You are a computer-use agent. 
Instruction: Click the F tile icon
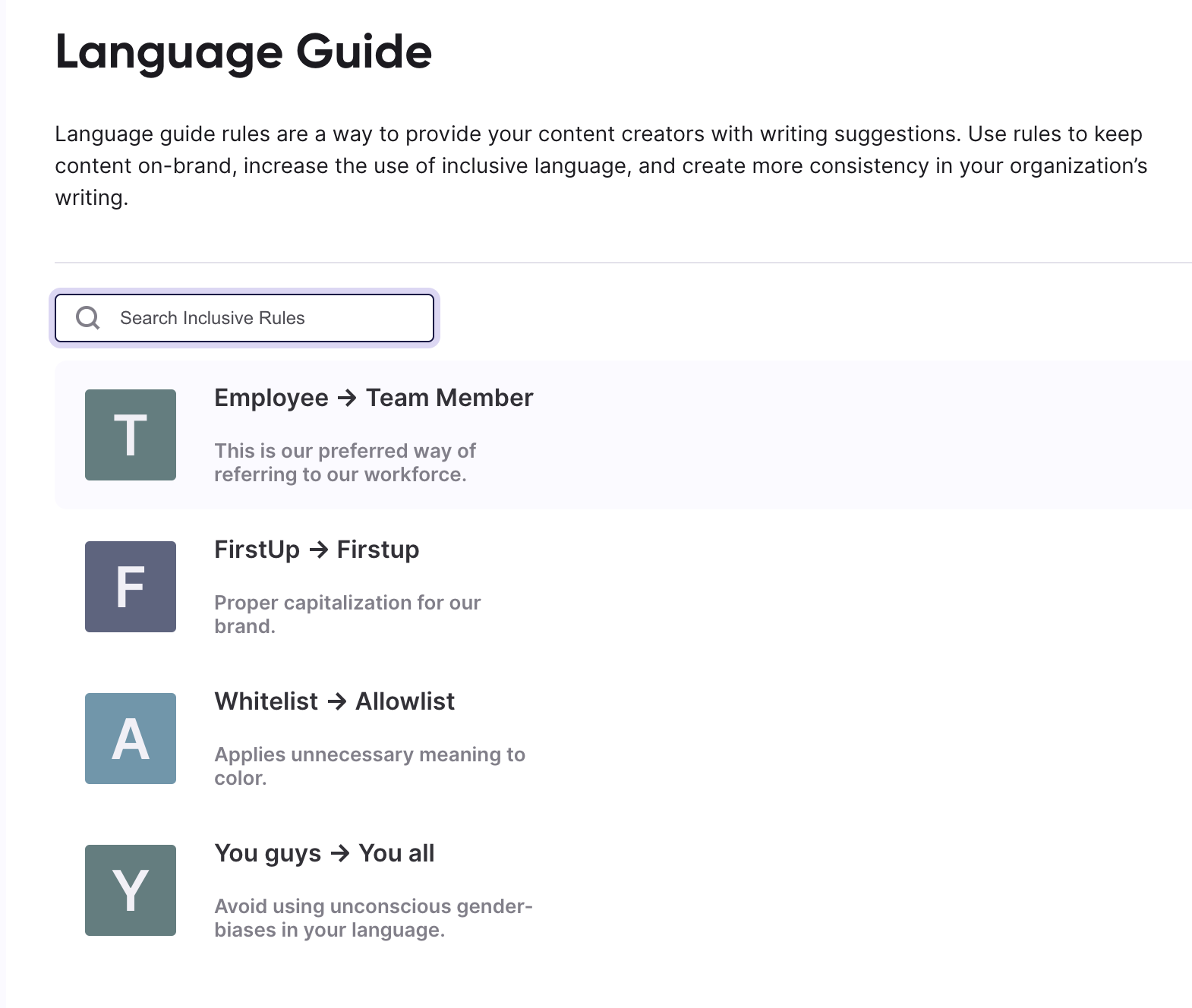[x=131, y=587]
